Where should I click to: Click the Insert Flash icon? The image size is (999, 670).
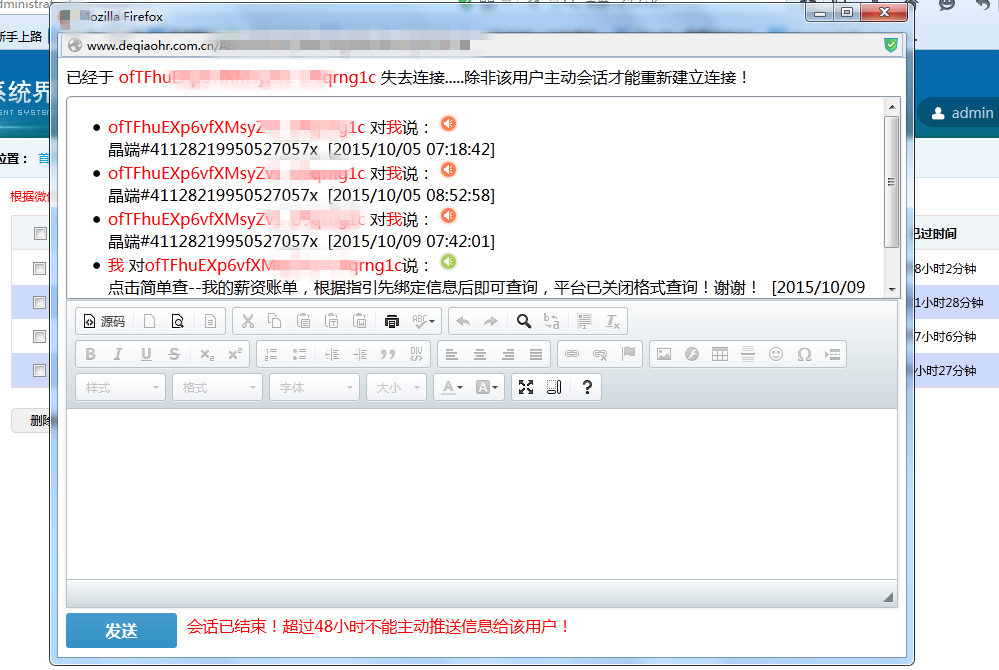click(x=692, y=355)
